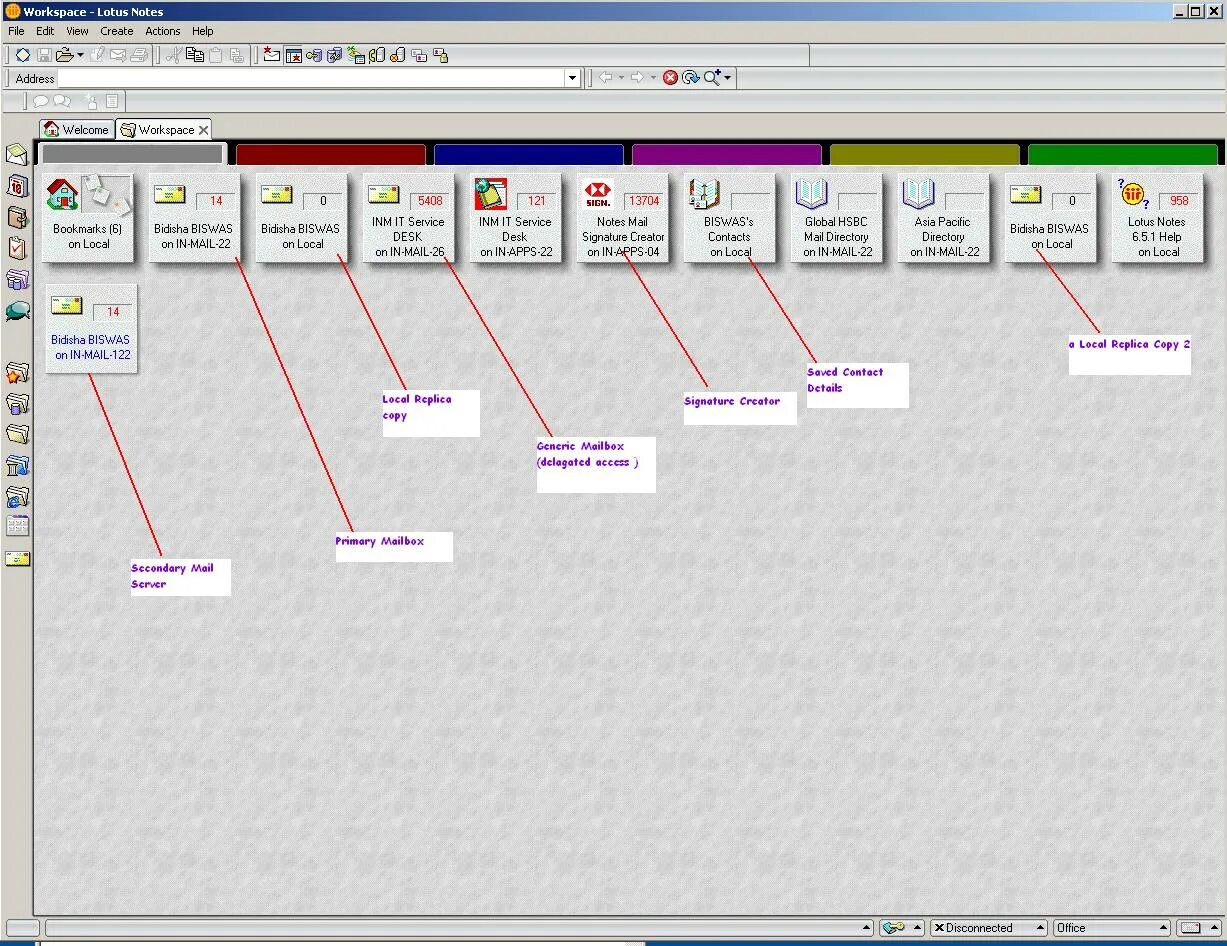The width and height of the screenshot is (1227, 946).
Task: Switch to the blue workspace page tab
Action: pos(529,154)
